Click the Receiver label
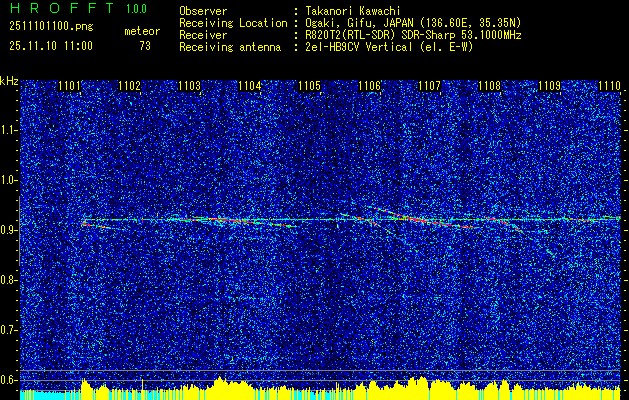 point(203,35)
